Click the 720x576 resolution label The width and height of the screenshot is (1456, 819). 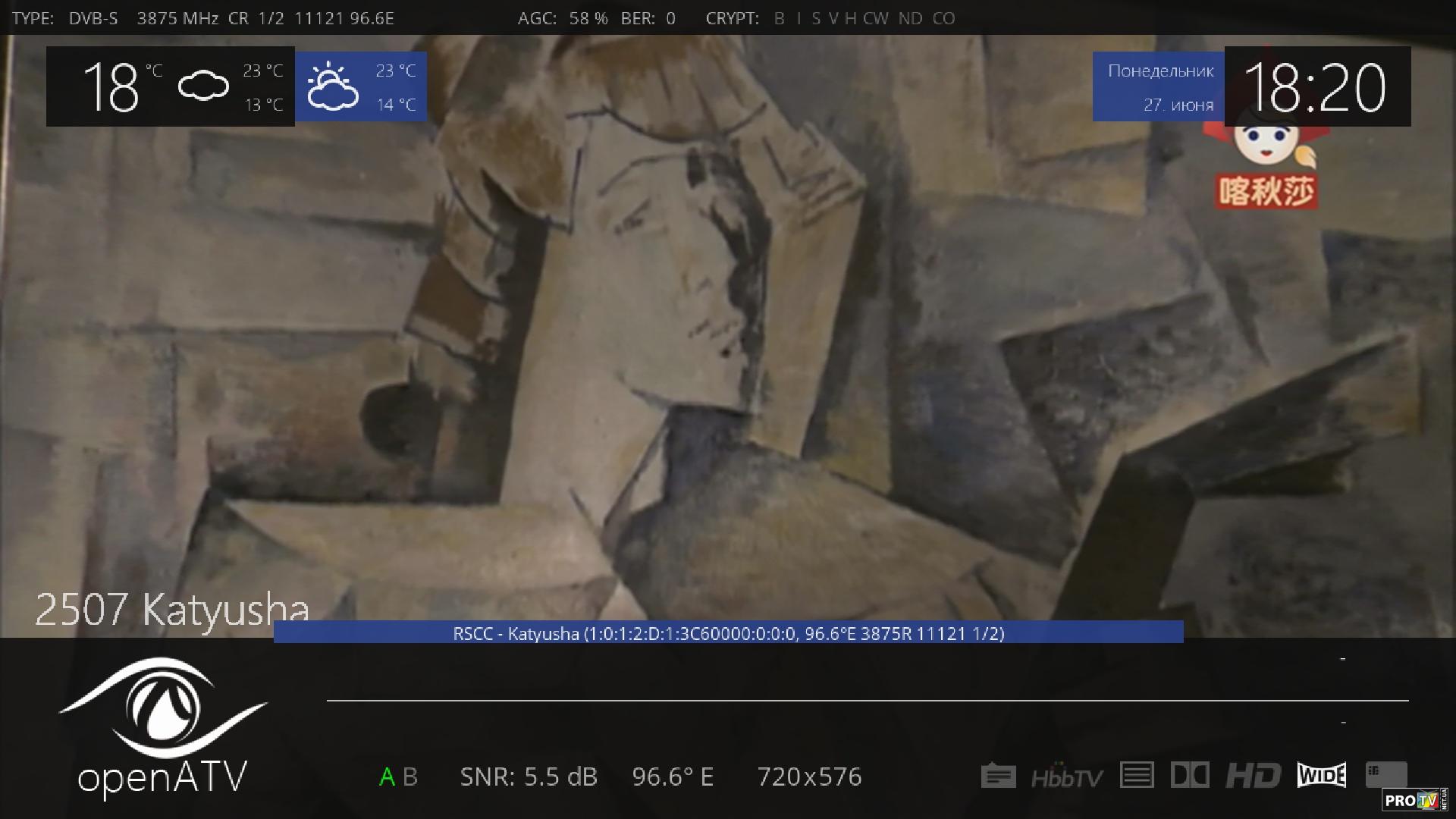coord(809,777)
